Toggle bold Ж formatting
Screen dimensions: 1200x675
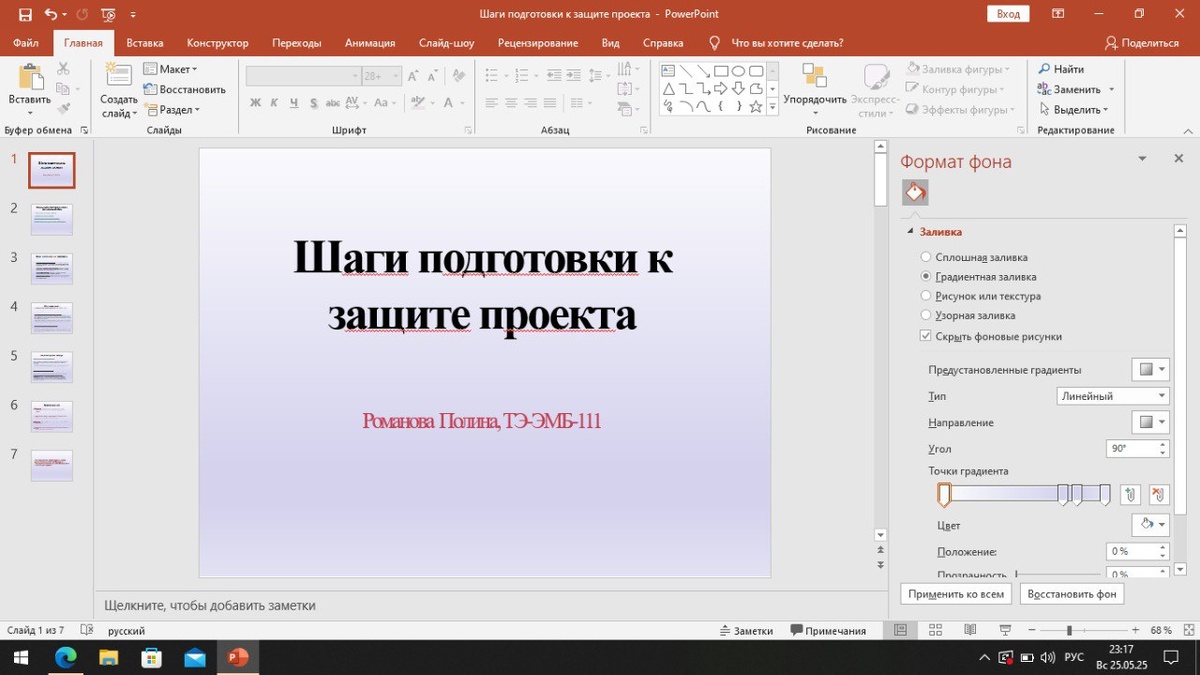coord(256,103)
